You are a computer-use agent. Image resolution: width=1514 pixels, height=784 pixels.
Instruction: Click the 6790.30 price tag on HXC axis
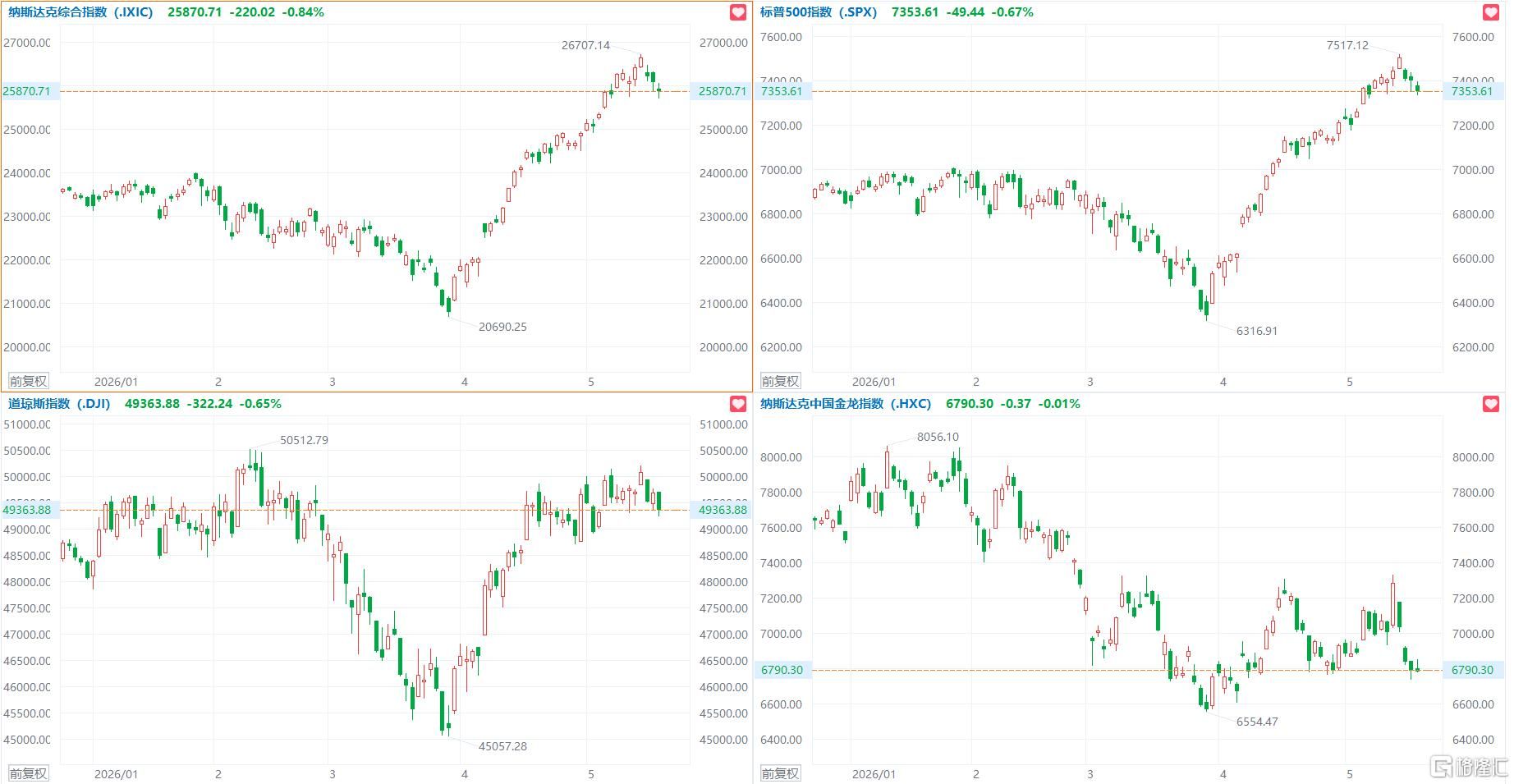[1473, 670]
